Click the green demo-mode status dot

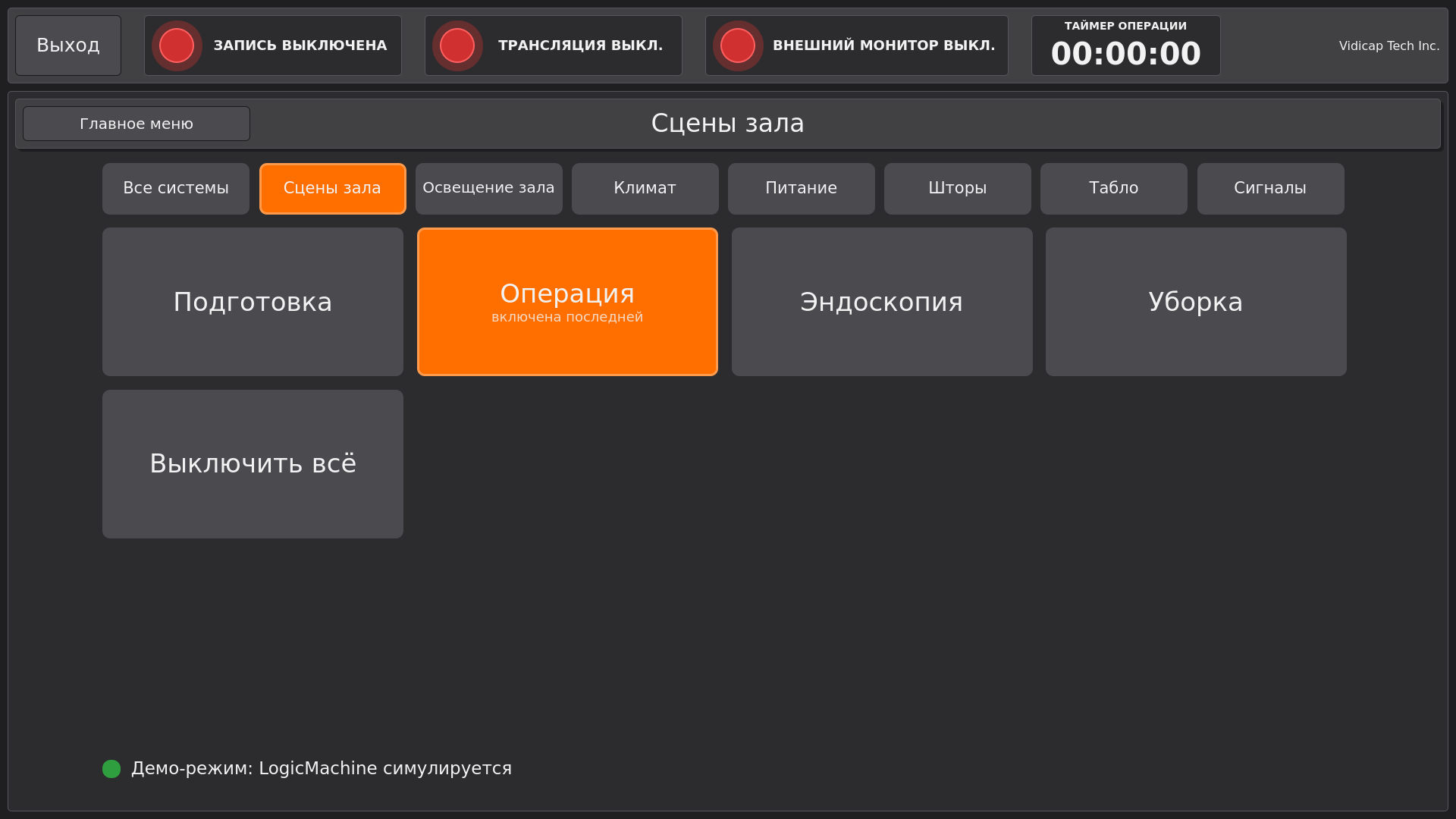[111, 769]
